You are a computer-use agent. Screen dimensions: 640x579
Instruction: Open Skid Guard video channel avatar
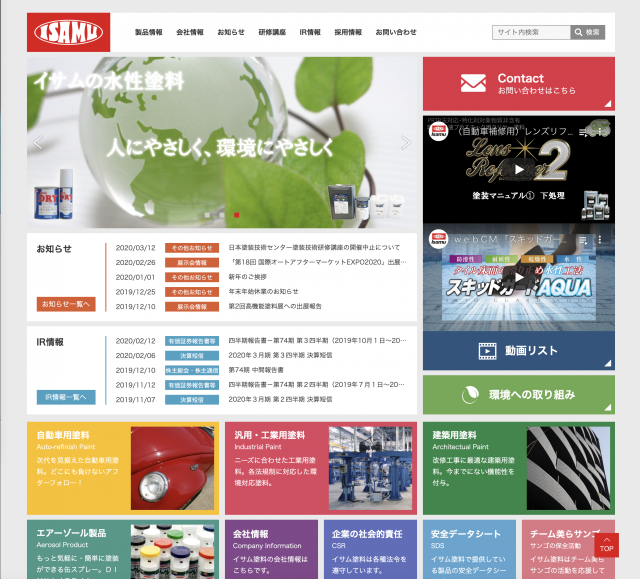(439, 239)
